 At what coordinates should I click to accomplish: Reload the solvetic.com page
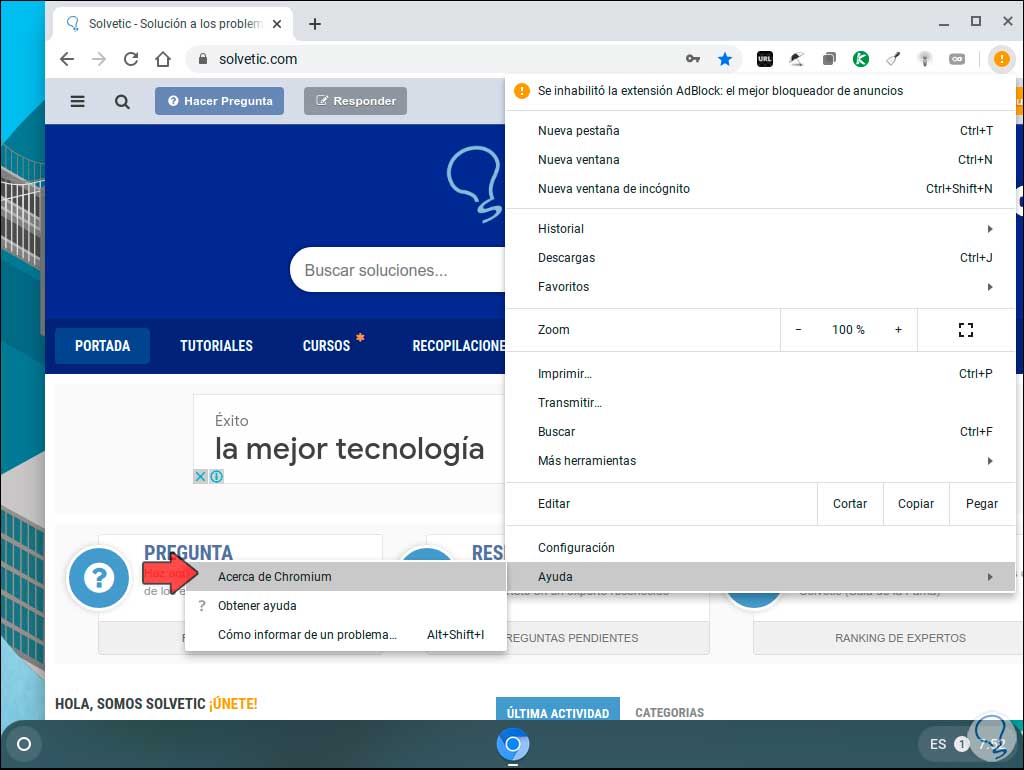[131, 59]
